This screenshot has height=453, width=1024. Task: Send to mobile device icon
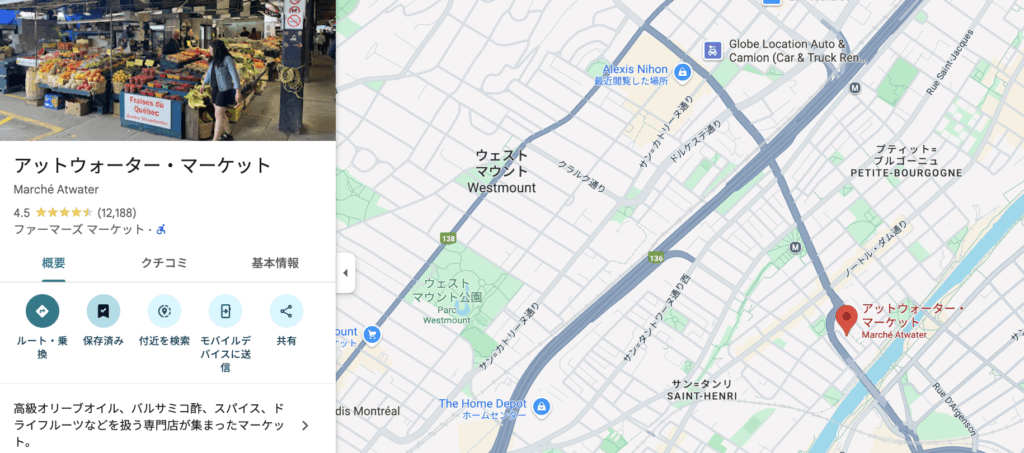[225, 311]
